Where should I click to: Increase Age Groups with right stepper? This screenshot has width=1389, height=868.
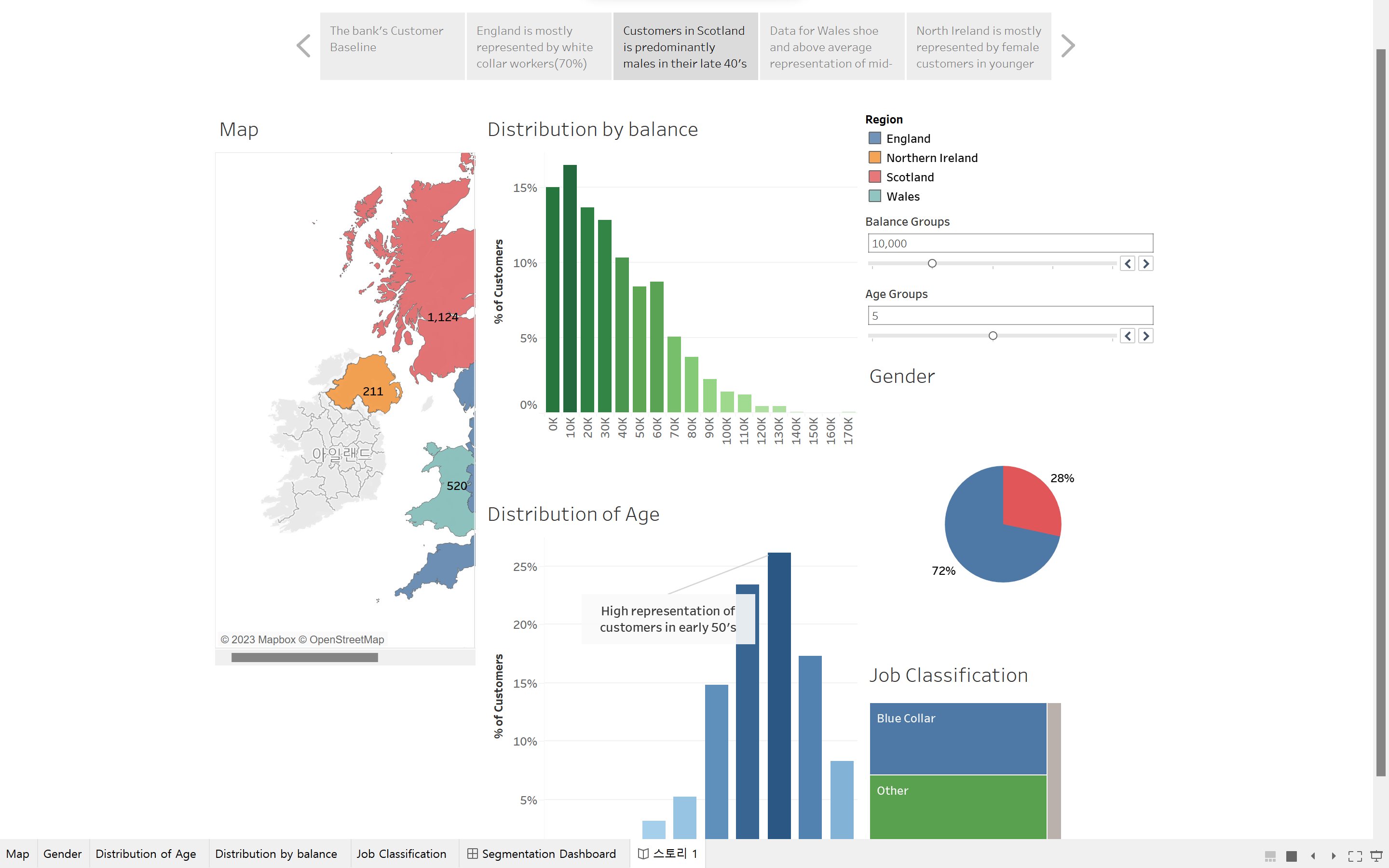(1145, 336)
